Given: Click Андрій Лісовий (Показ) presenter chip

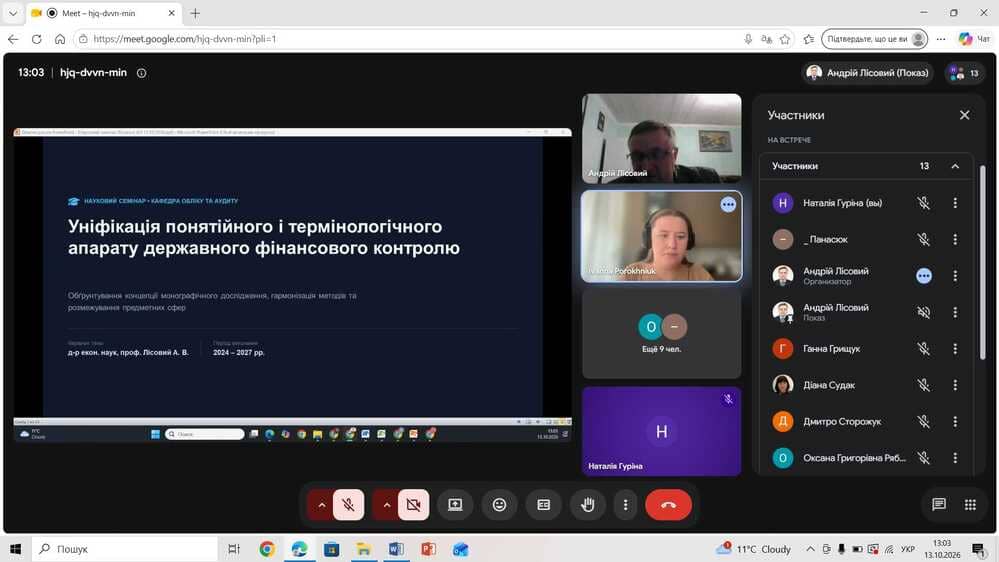Looking at the screenshot, I should [867, 73].
